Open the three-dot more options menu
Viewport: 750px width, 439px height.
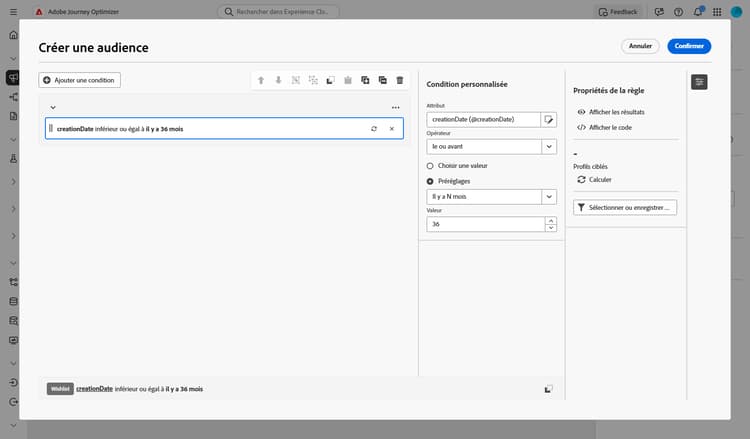click(396, 108)
